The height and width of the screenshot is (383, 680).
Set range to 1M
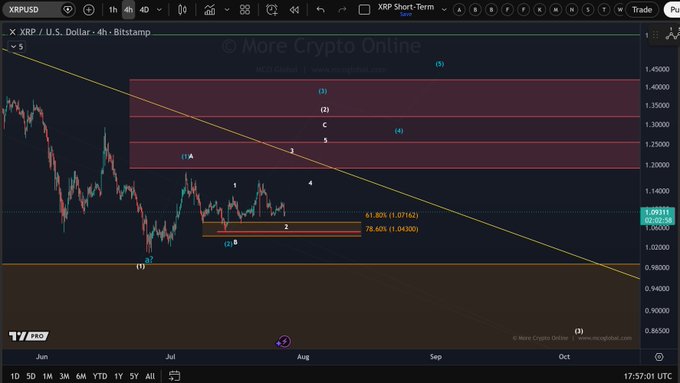(47, 376)
